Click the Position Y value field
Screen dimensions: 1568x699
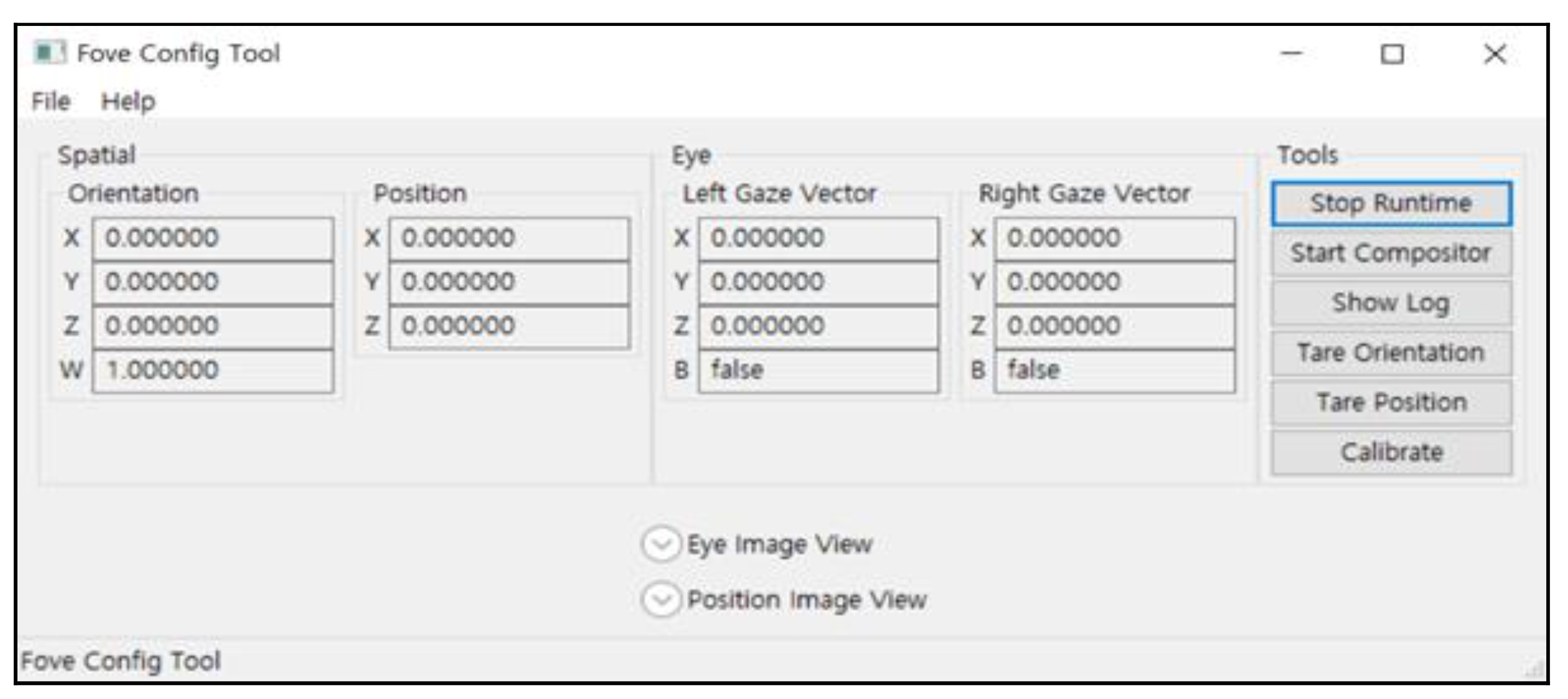(x=509, y=282)
